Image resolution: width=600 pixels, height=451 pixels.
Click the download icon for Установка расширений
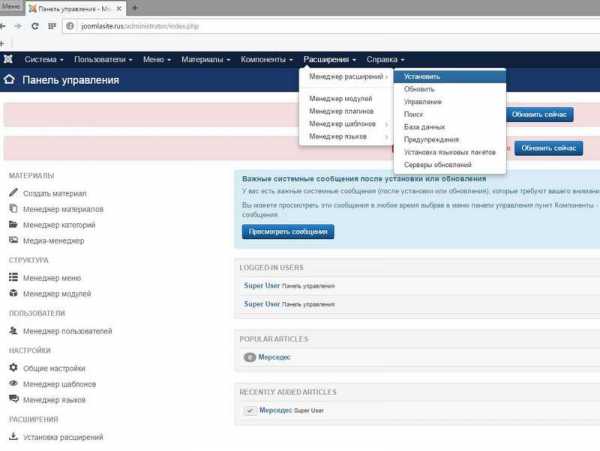[13, 436]
